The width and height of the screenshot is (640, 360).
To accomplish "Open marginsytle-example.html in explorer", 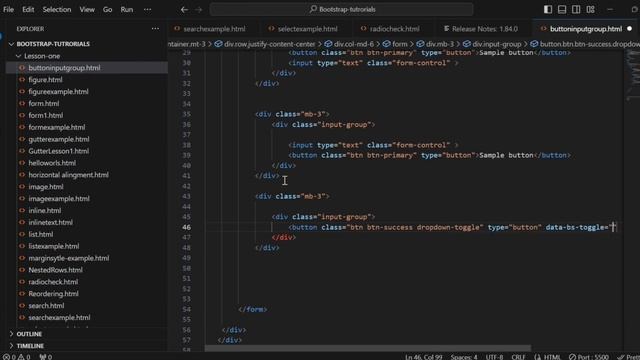I will [69, 258].
